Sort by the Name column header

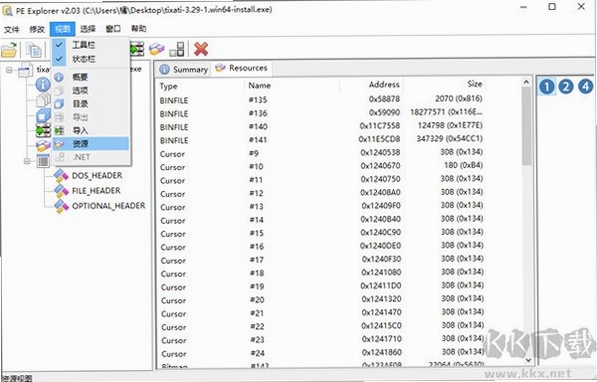click(292, 86)
